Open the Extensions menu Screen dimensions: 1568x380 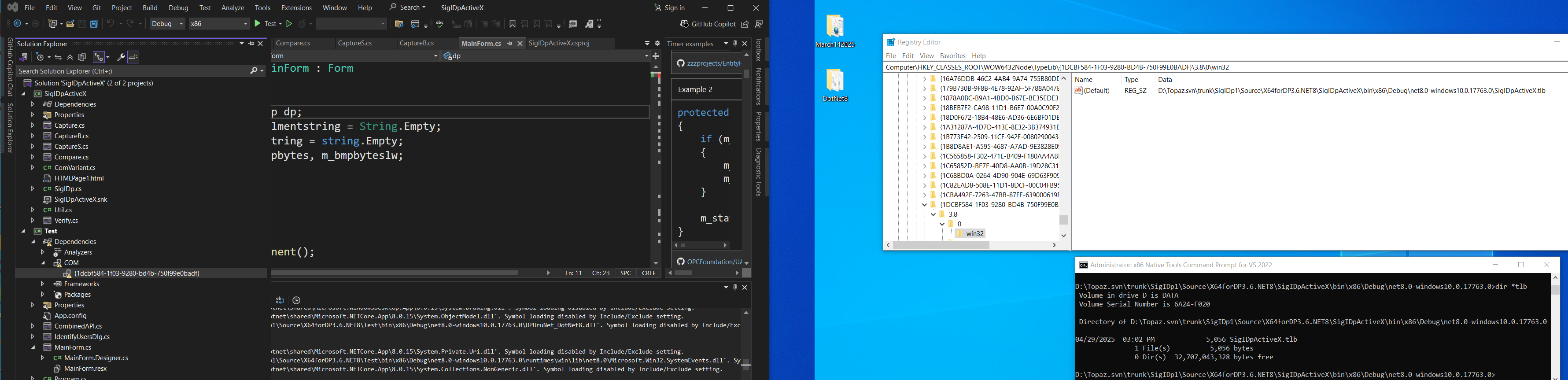296,8
